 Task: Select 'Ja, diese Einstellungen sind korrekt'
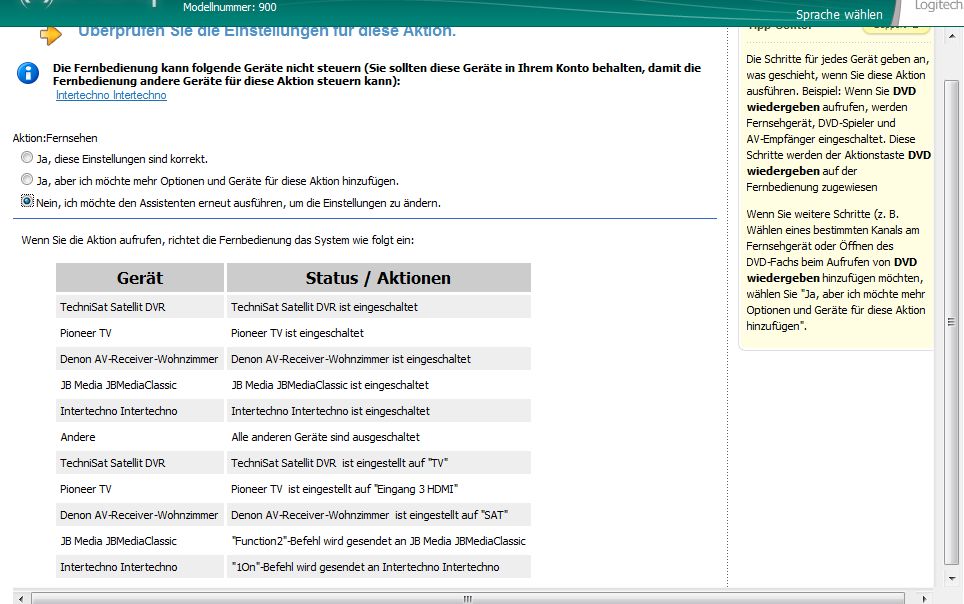point(27,158)
